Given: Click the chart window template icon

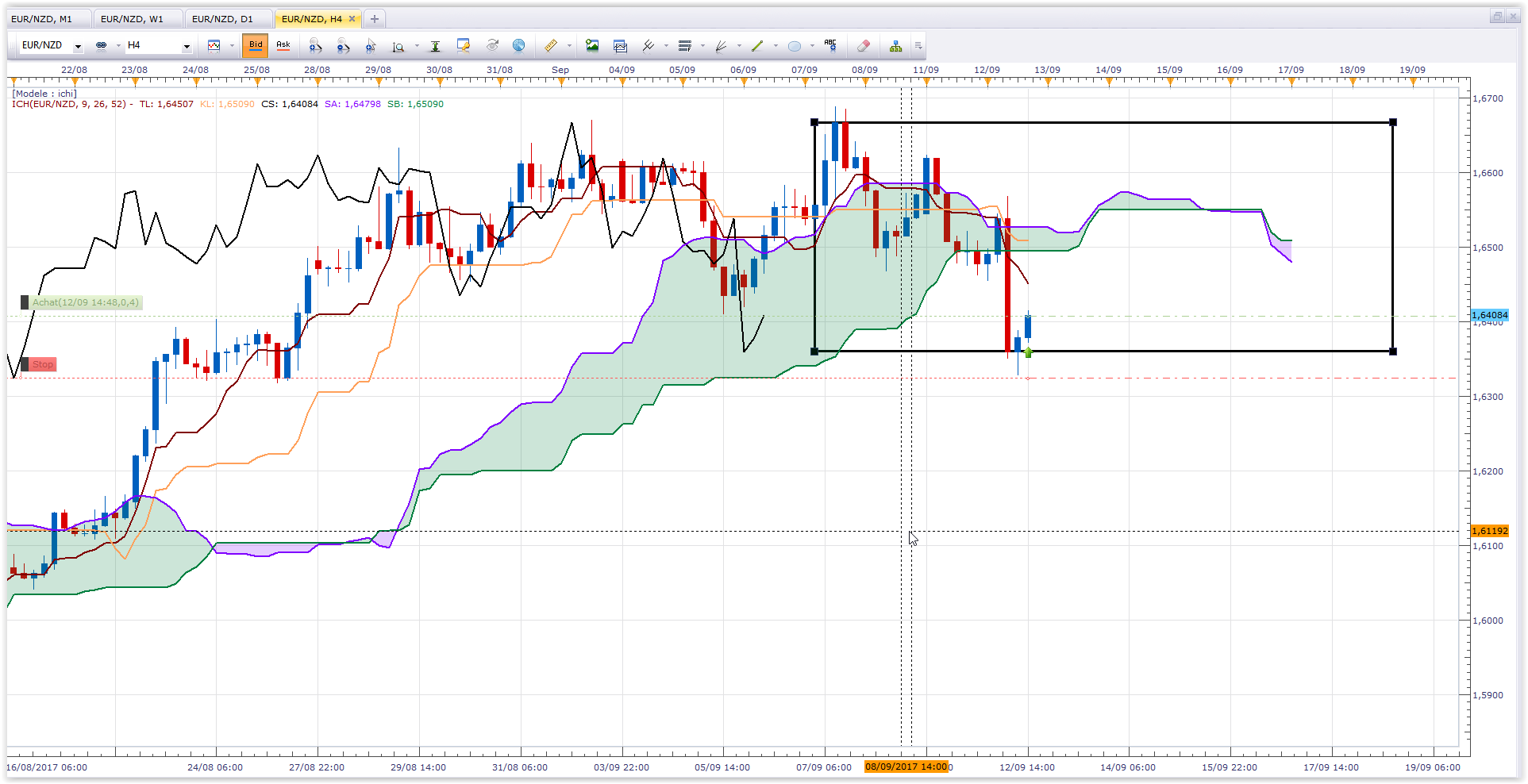Looking at the screenshot, I should point(621,46).
